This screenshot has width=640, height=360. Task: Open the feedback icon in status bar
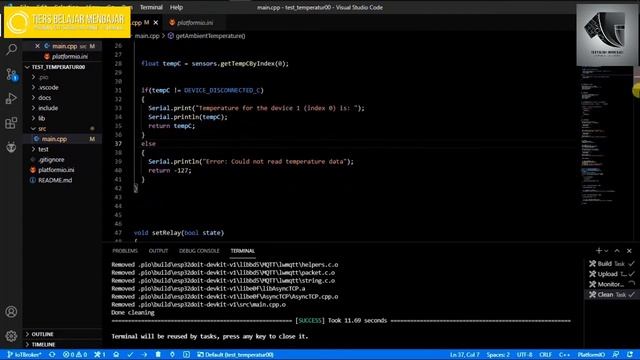(x=616, y=355)
